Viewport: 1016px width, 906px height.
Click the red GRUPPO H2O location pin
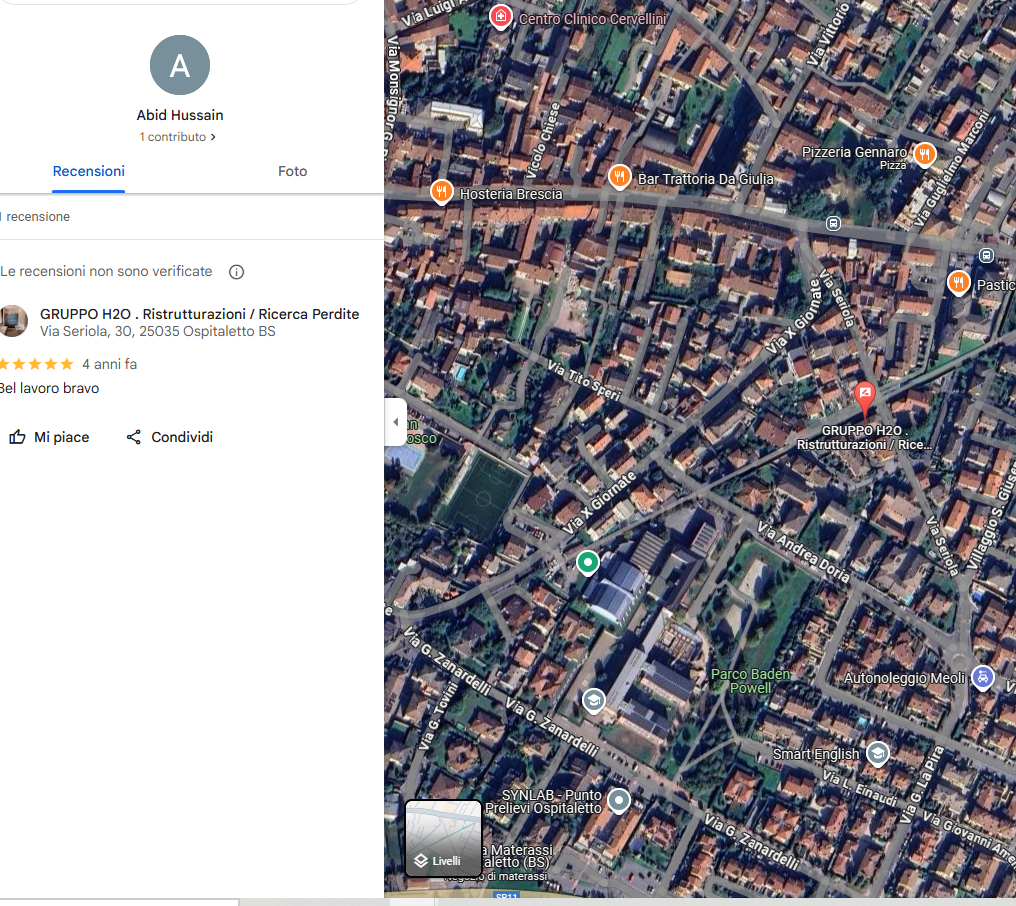pos(865,398)
